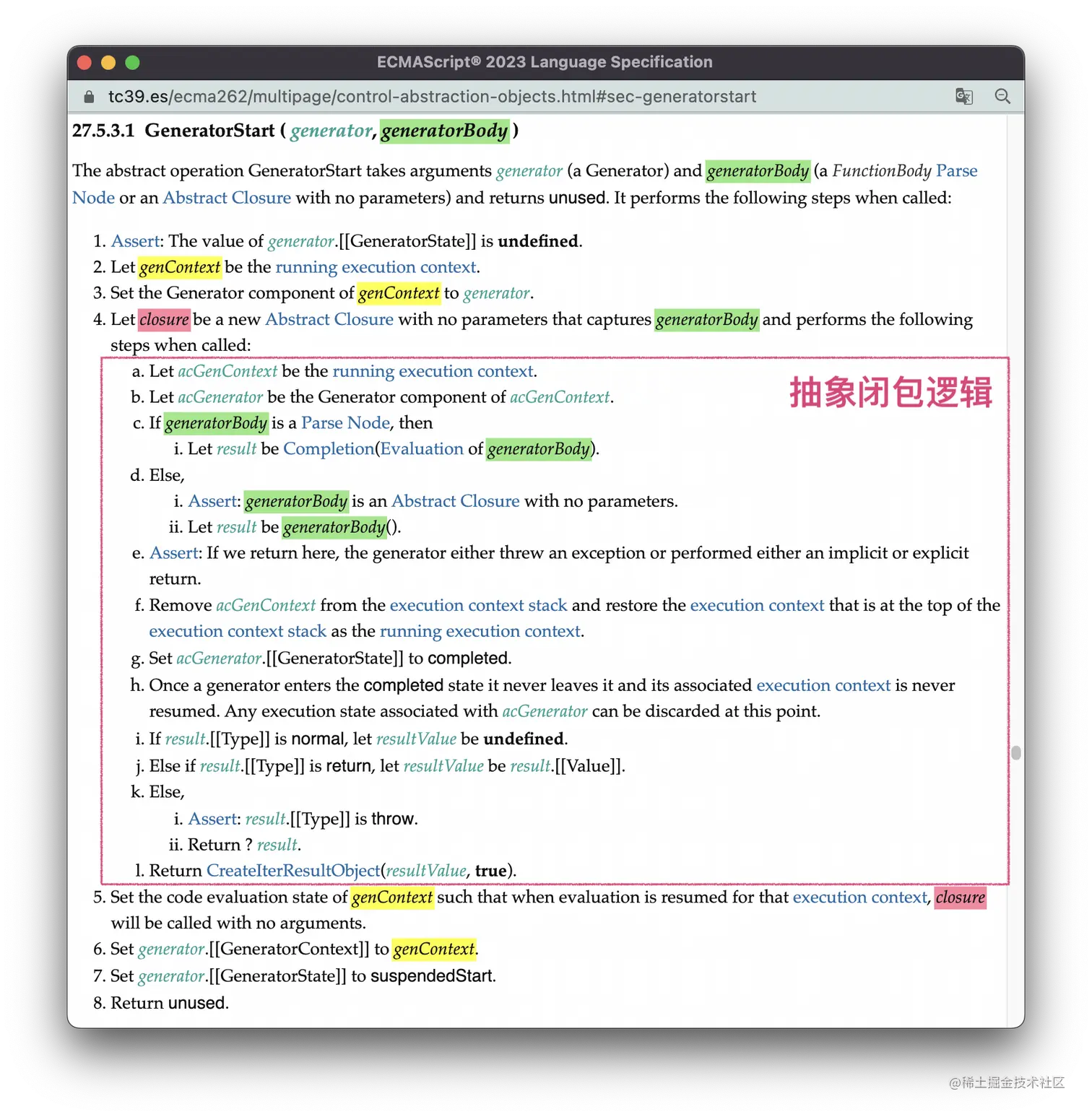Open 'running execution context' link in step f

click(x=480, y=631)
